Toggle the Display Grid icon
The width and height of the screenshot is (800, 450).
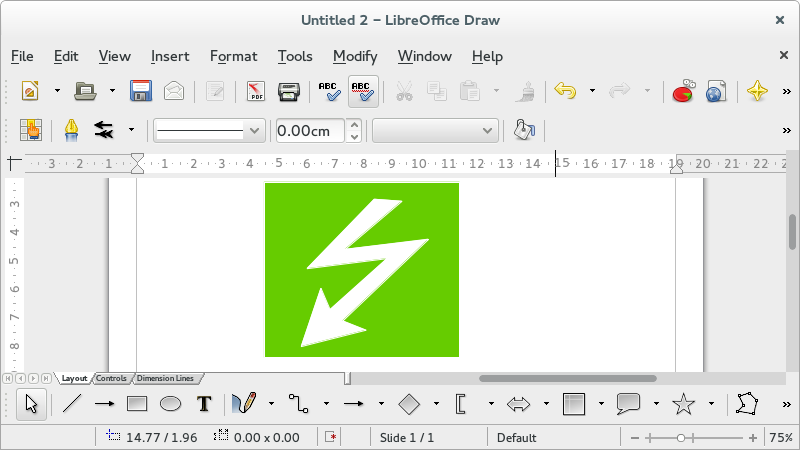[x=31, y=130]
